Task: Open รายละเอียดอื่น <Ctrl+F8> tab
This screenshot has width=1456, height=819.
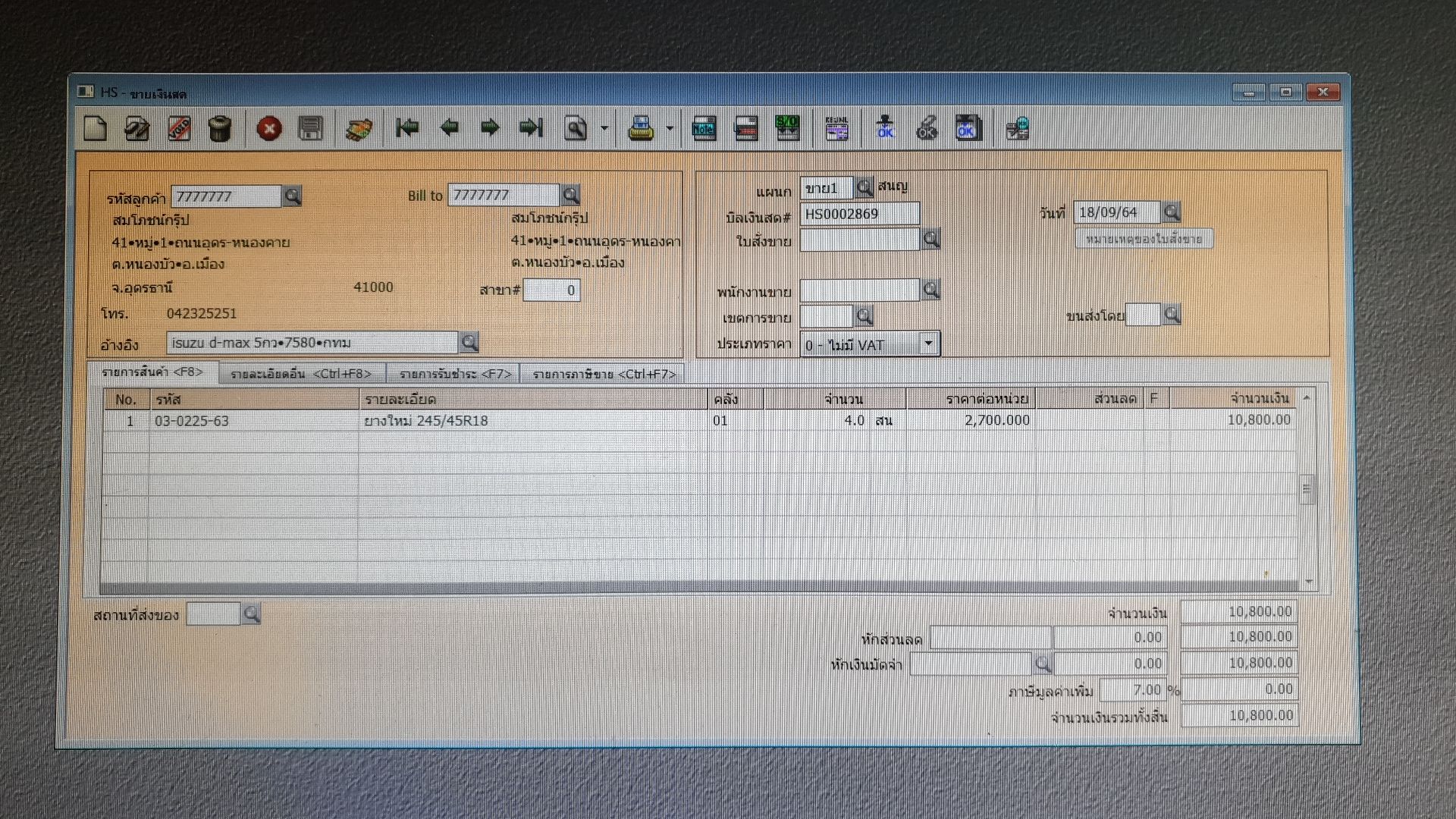Action: pos(301,374)
